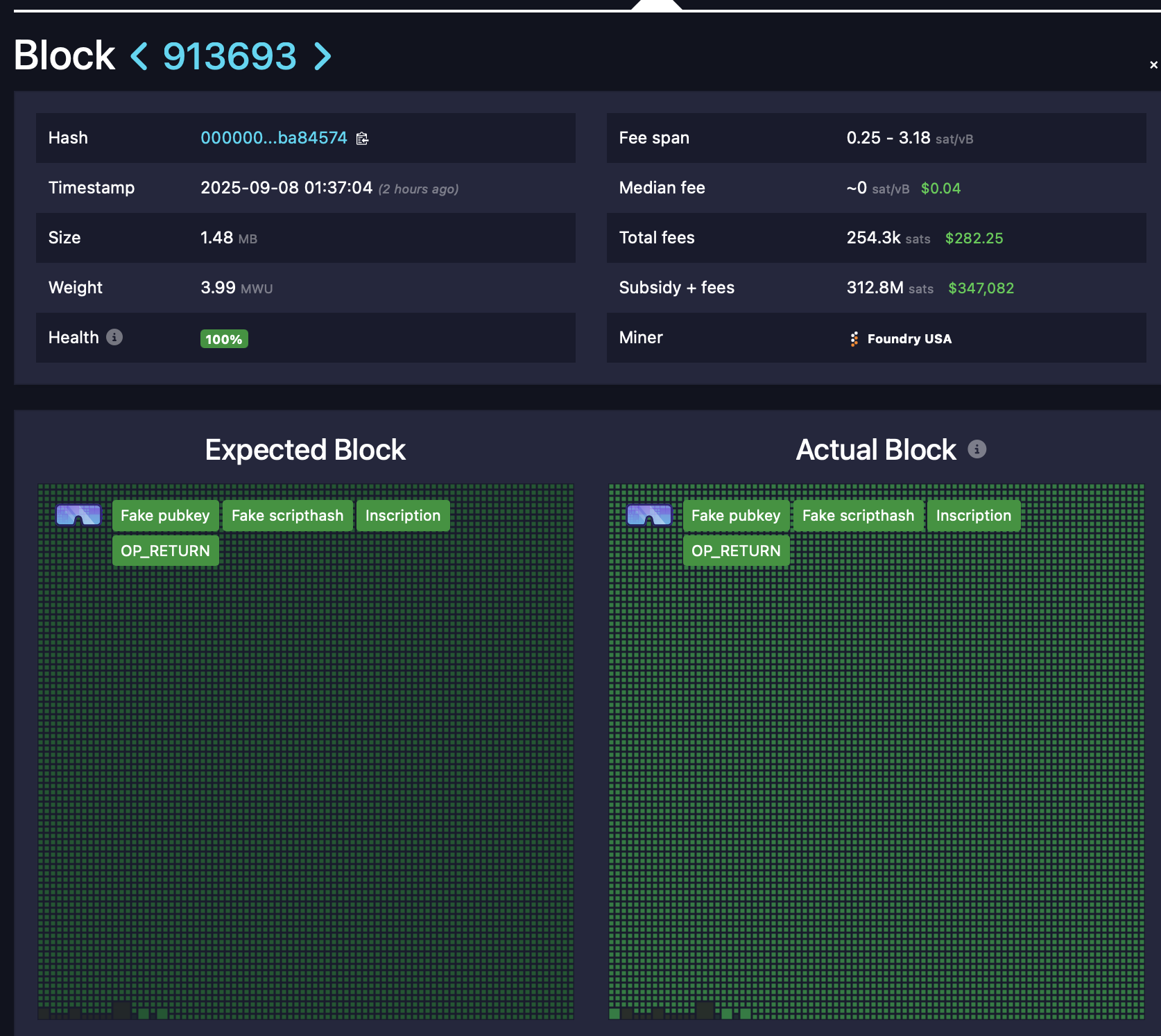Click the Actual Block info icon

(x=977, y=449)
